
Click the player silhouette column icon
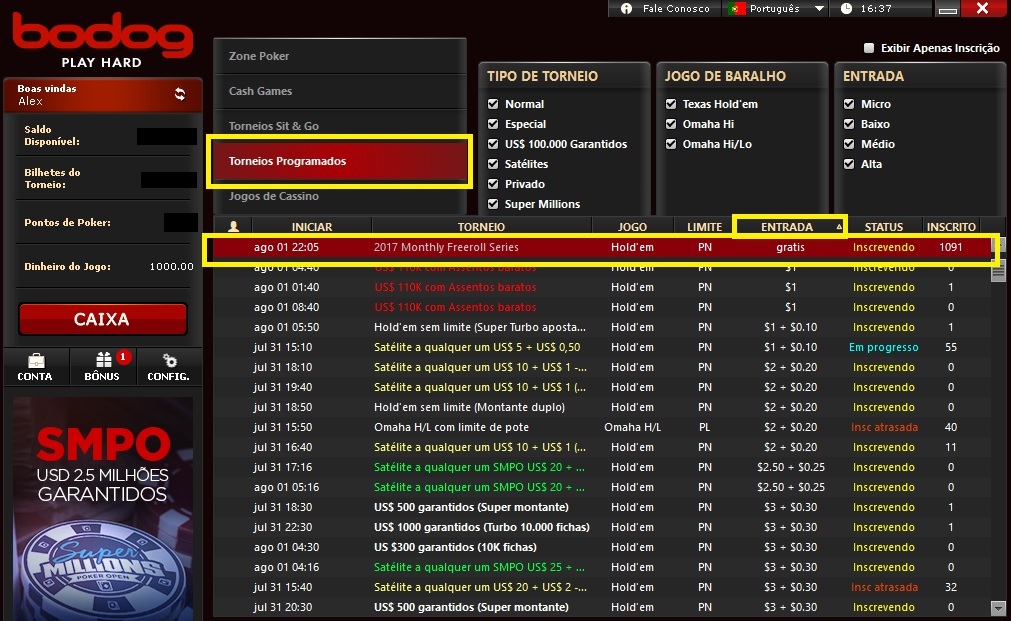233,226
